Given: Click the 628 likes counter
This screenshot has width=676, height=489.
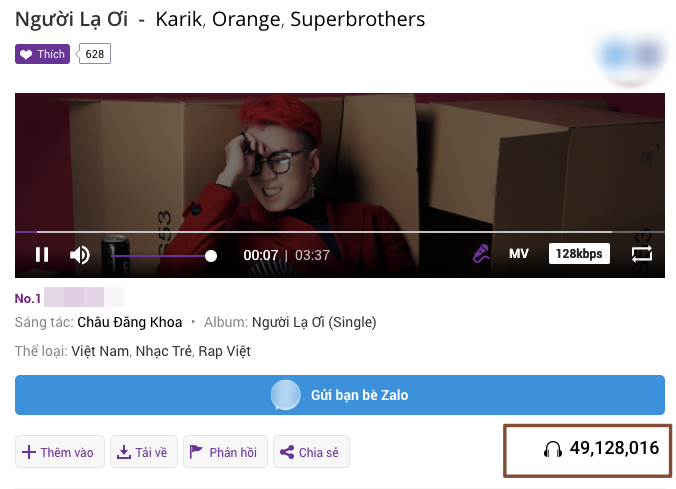Looking at the screenshot, I should [94, 54].
